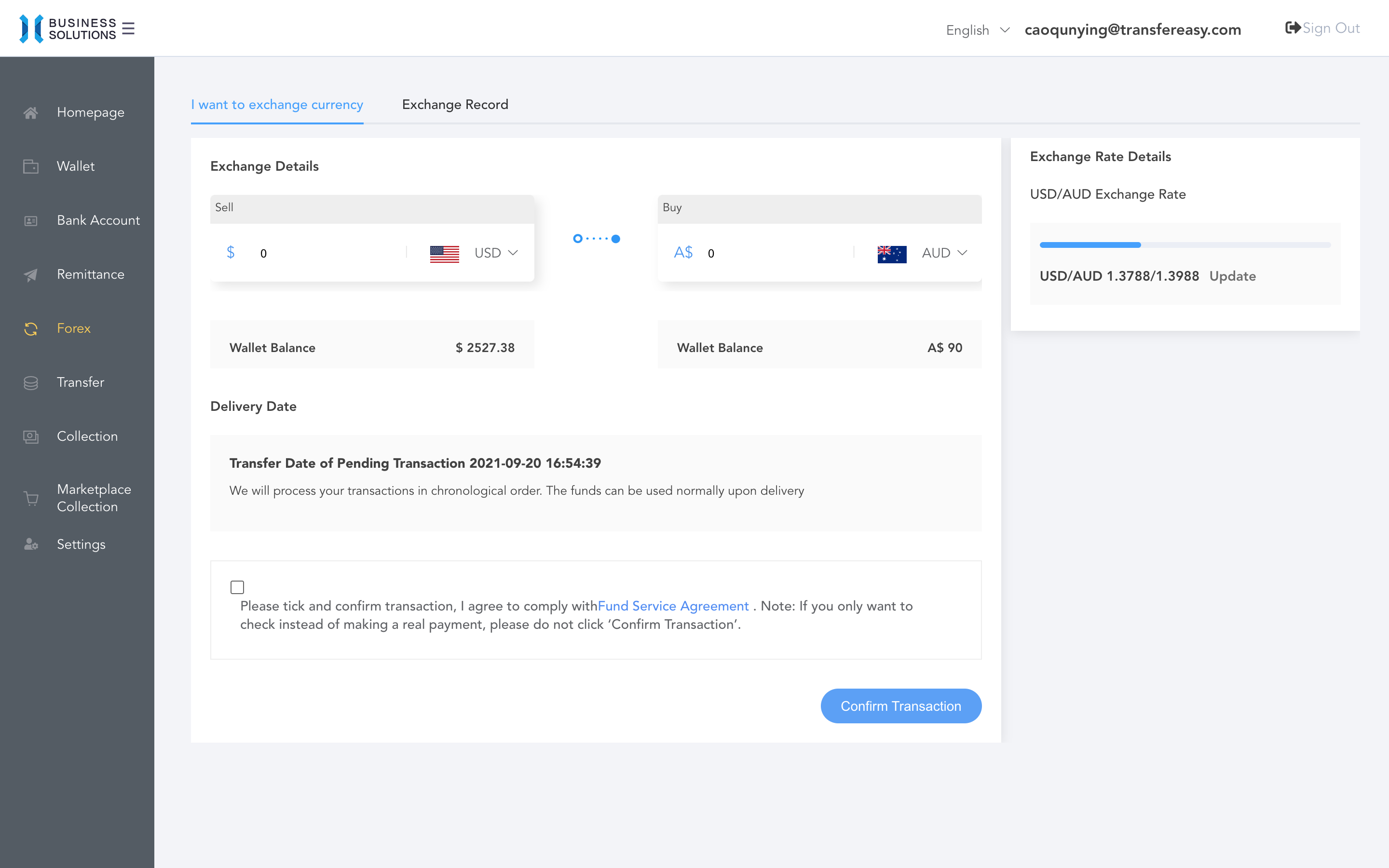Tick the Fund Service Agreement checkbox
Viewport: 1389px width, 868px height.
click(237, 587)
